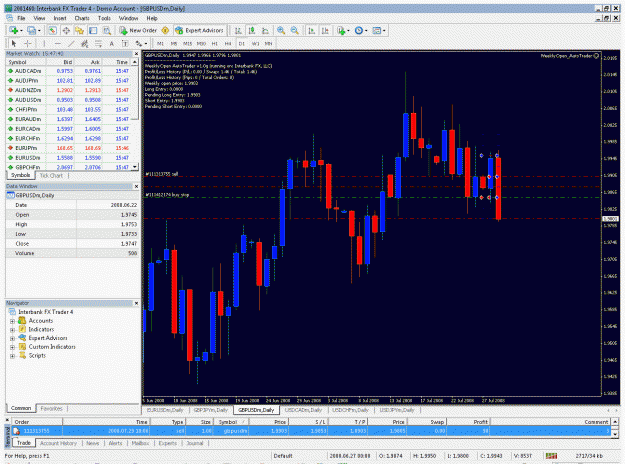Click the New Order button
Screen dimensions: 625x464
pos(138,30)
